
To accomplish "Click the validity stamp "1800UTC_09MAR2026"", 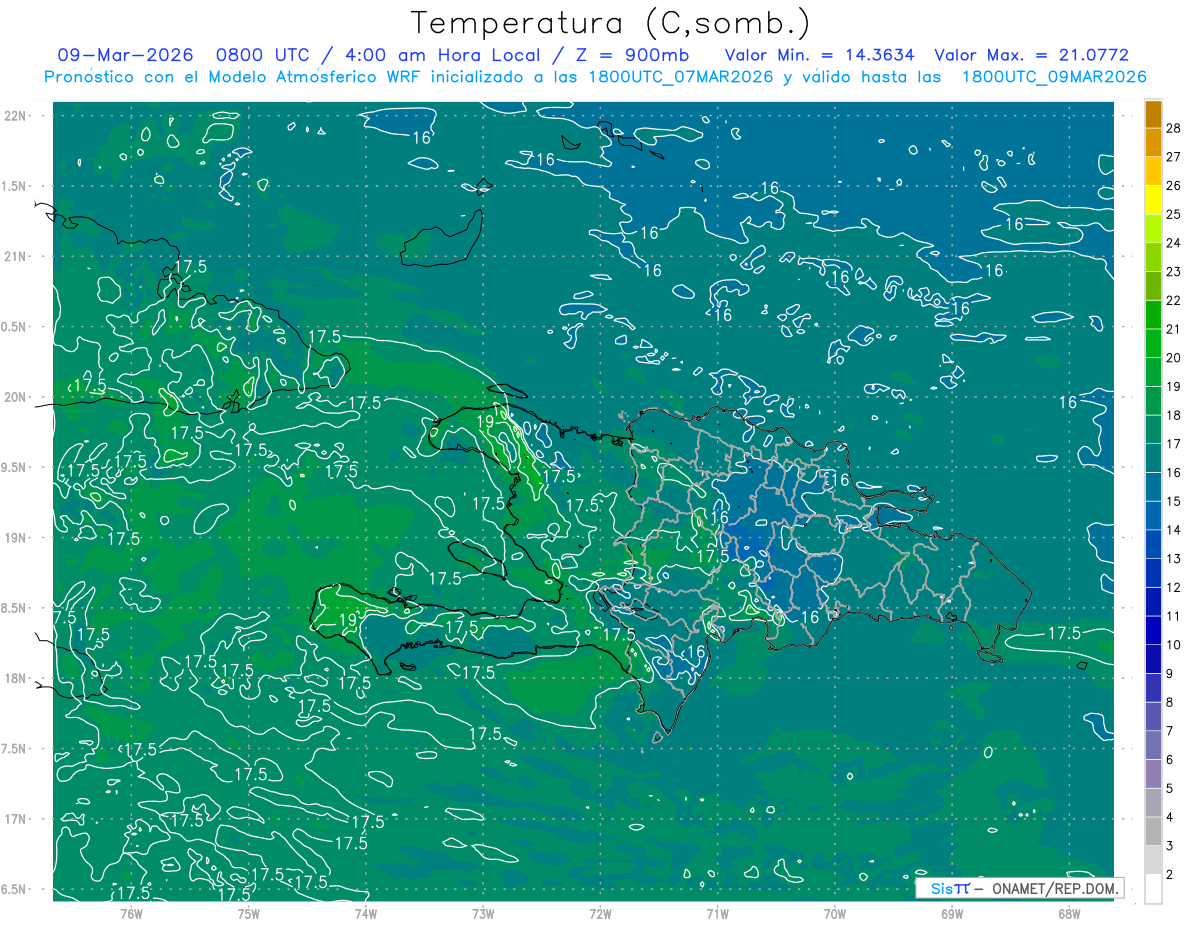I will [1053, 77].
